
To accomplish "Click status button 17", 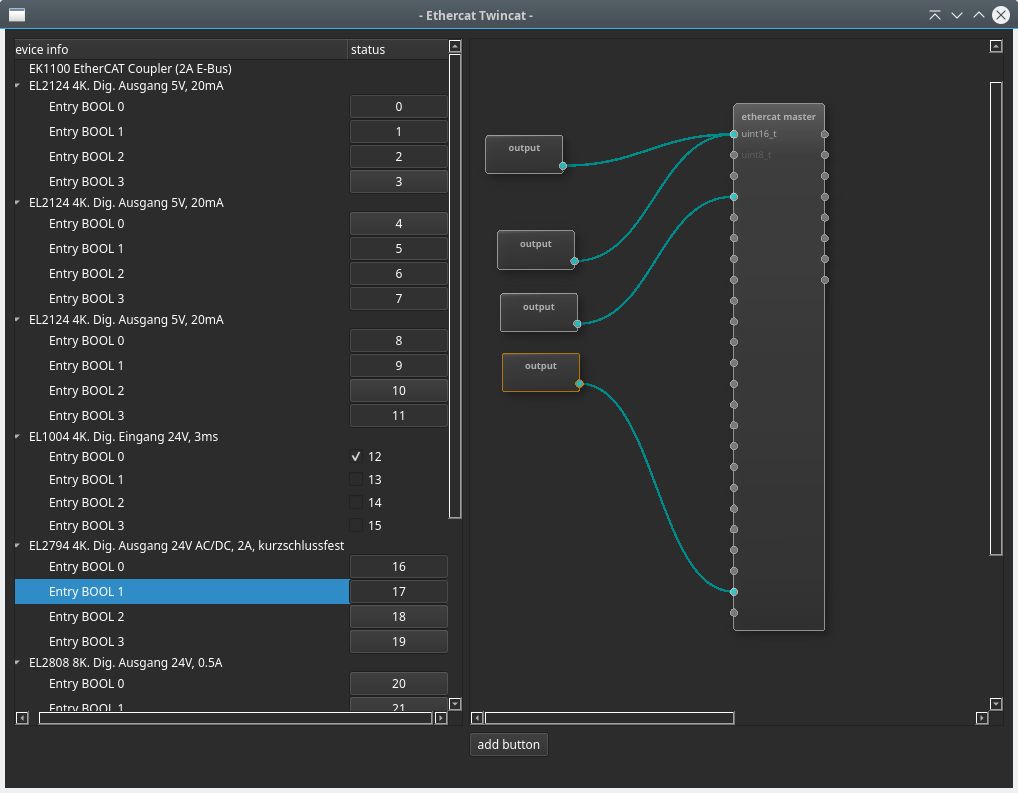I will pyautogui.click(x=399, y=592).
